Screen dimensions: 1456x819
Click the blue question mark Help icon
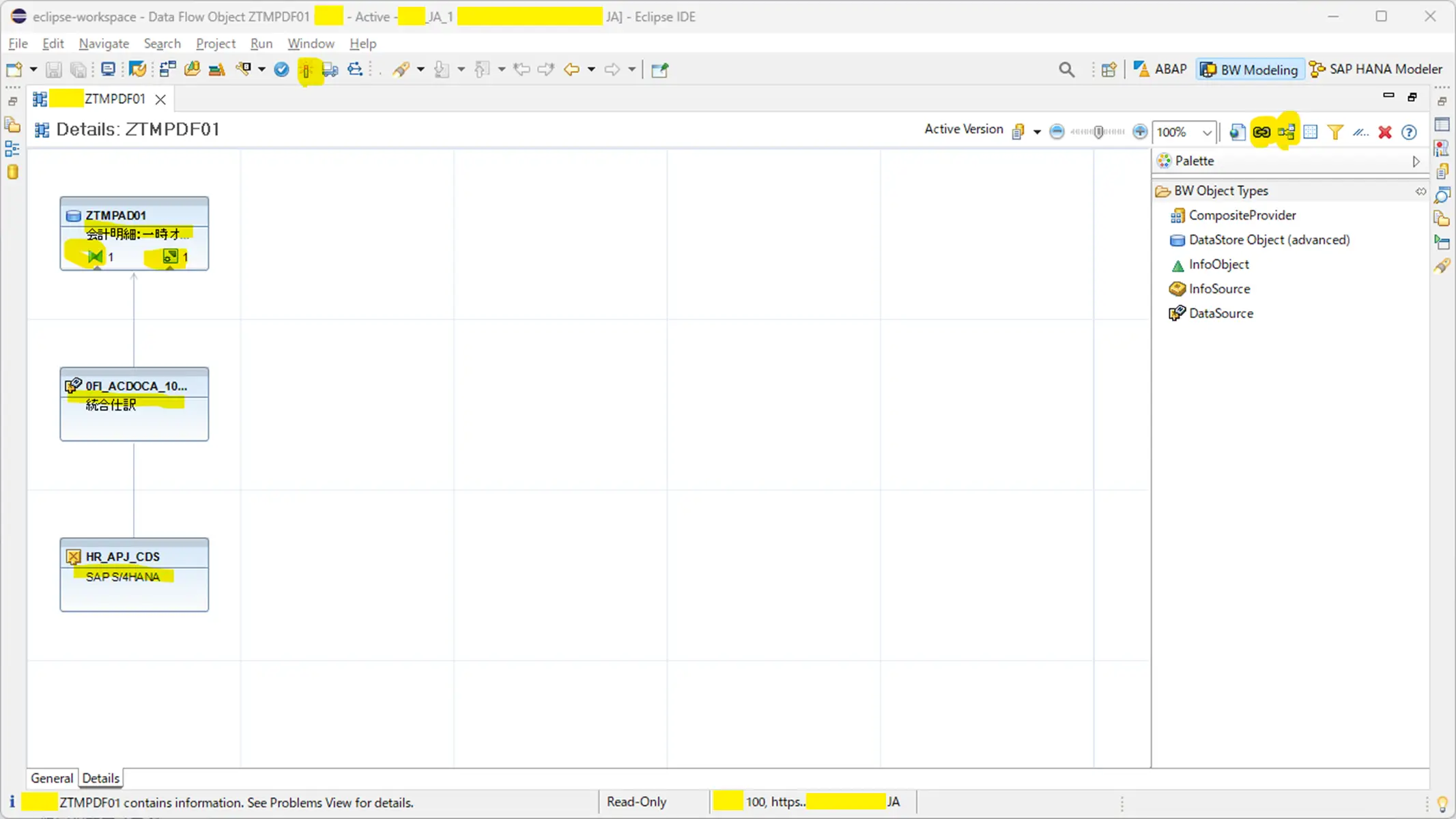pos(1409,132)
